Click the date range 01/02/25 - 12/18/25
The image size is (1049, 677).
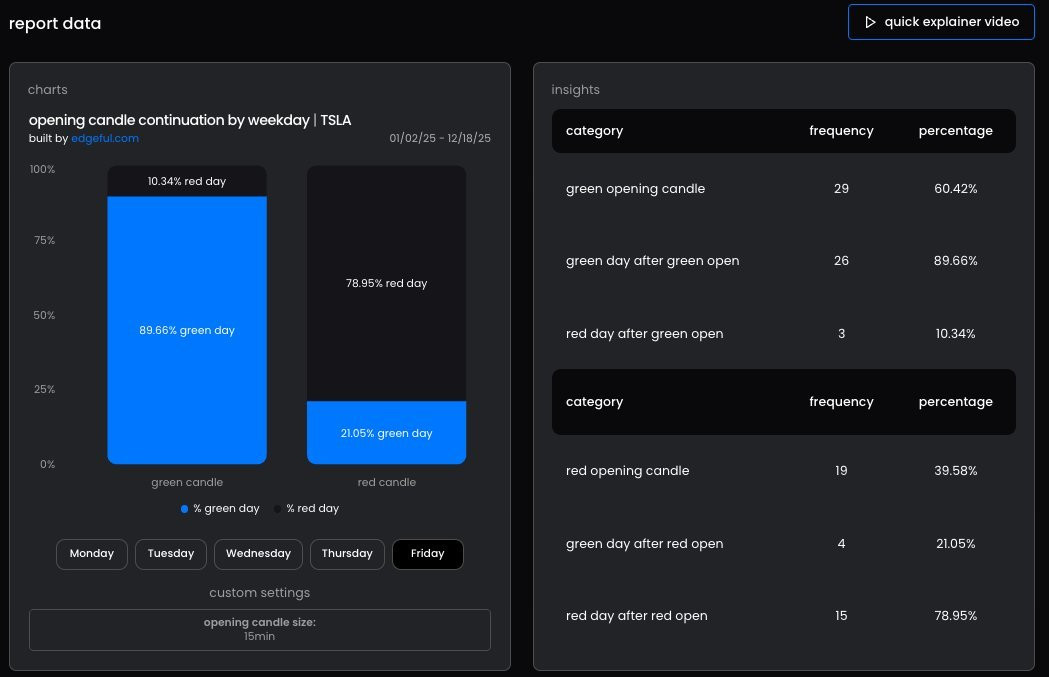(440, 138)
